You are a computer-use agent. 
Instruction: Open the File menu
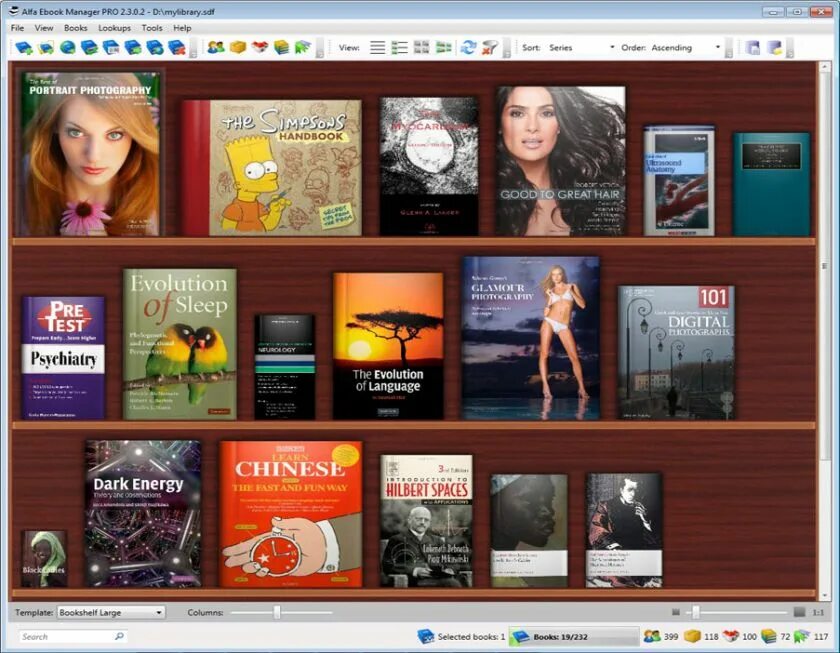pyautogui.click(x=17, y=28)
